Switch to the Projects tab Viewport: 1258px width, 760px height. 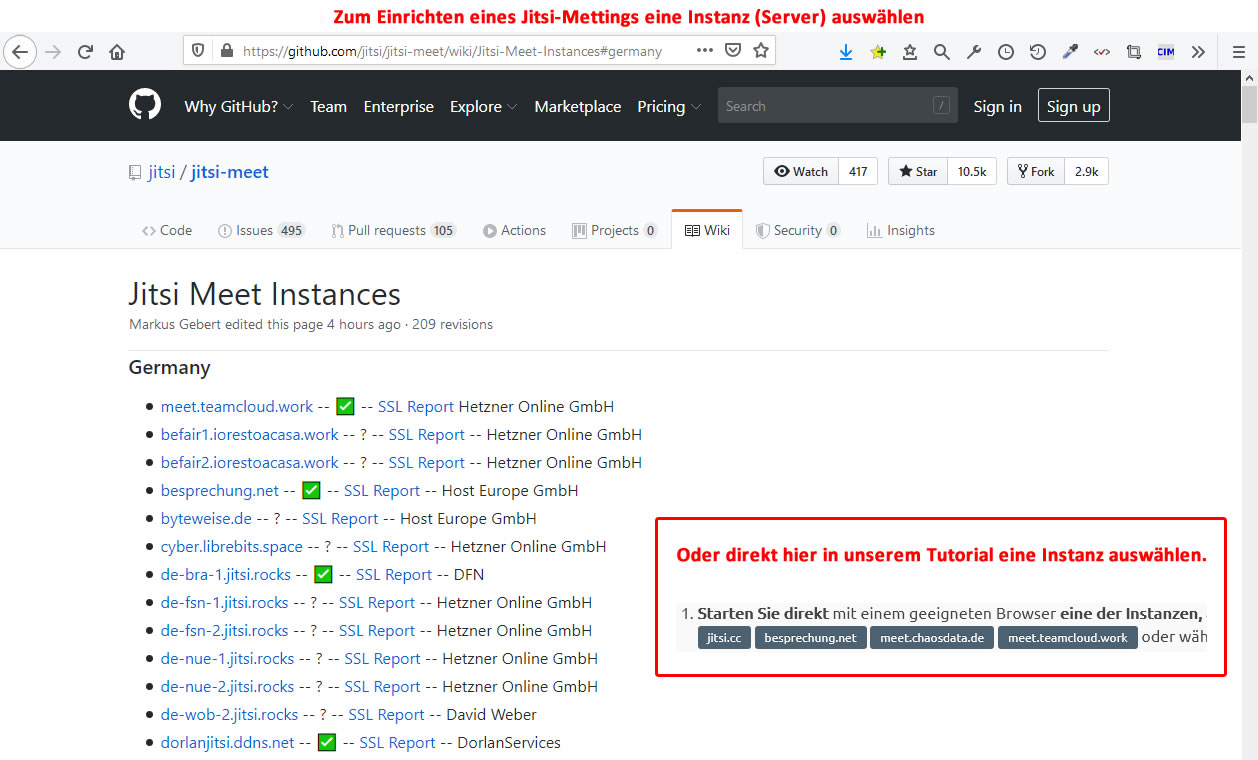(615, 230)
